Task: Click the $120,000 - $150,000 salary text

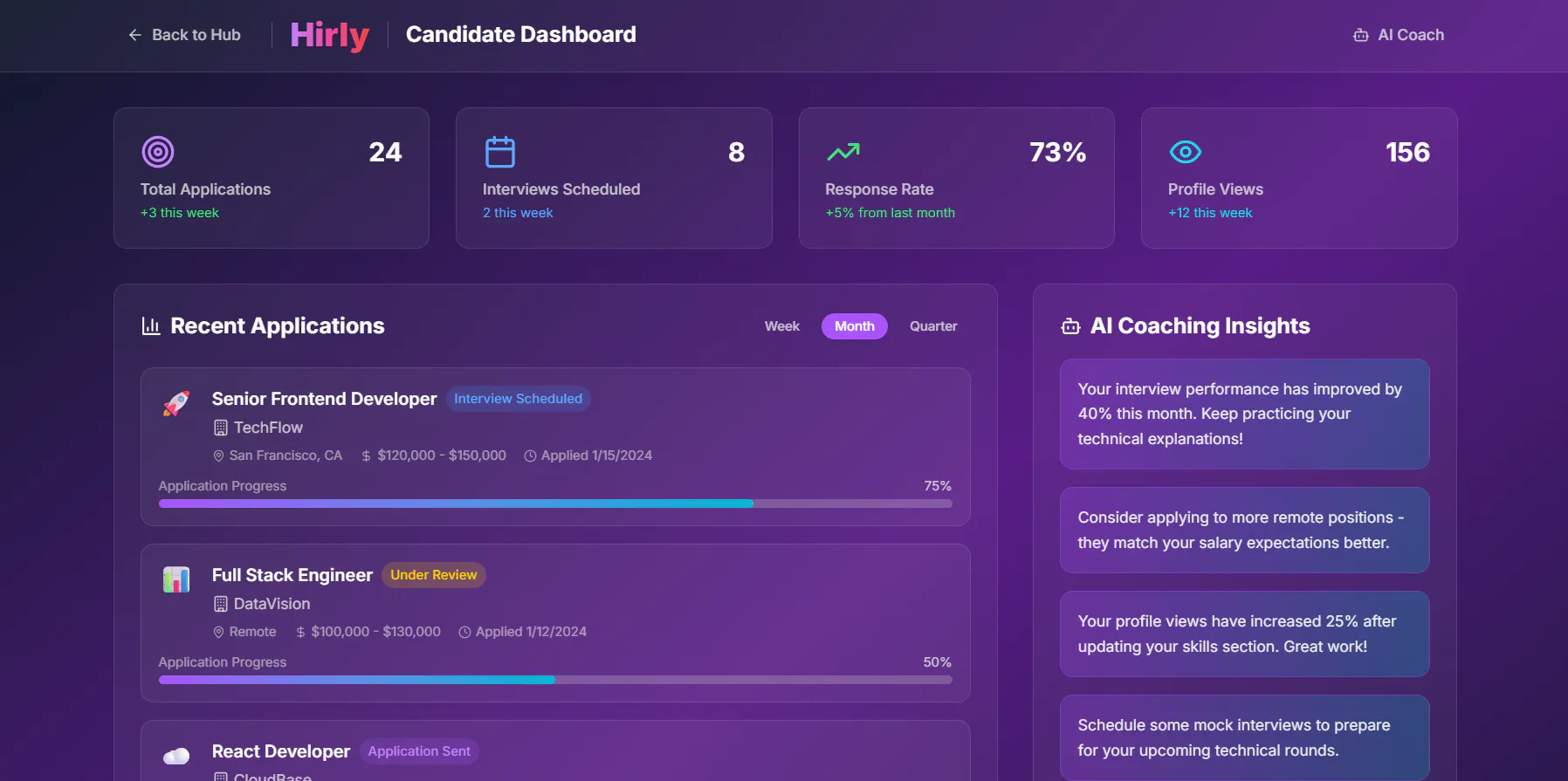Action: click(442, 456)
